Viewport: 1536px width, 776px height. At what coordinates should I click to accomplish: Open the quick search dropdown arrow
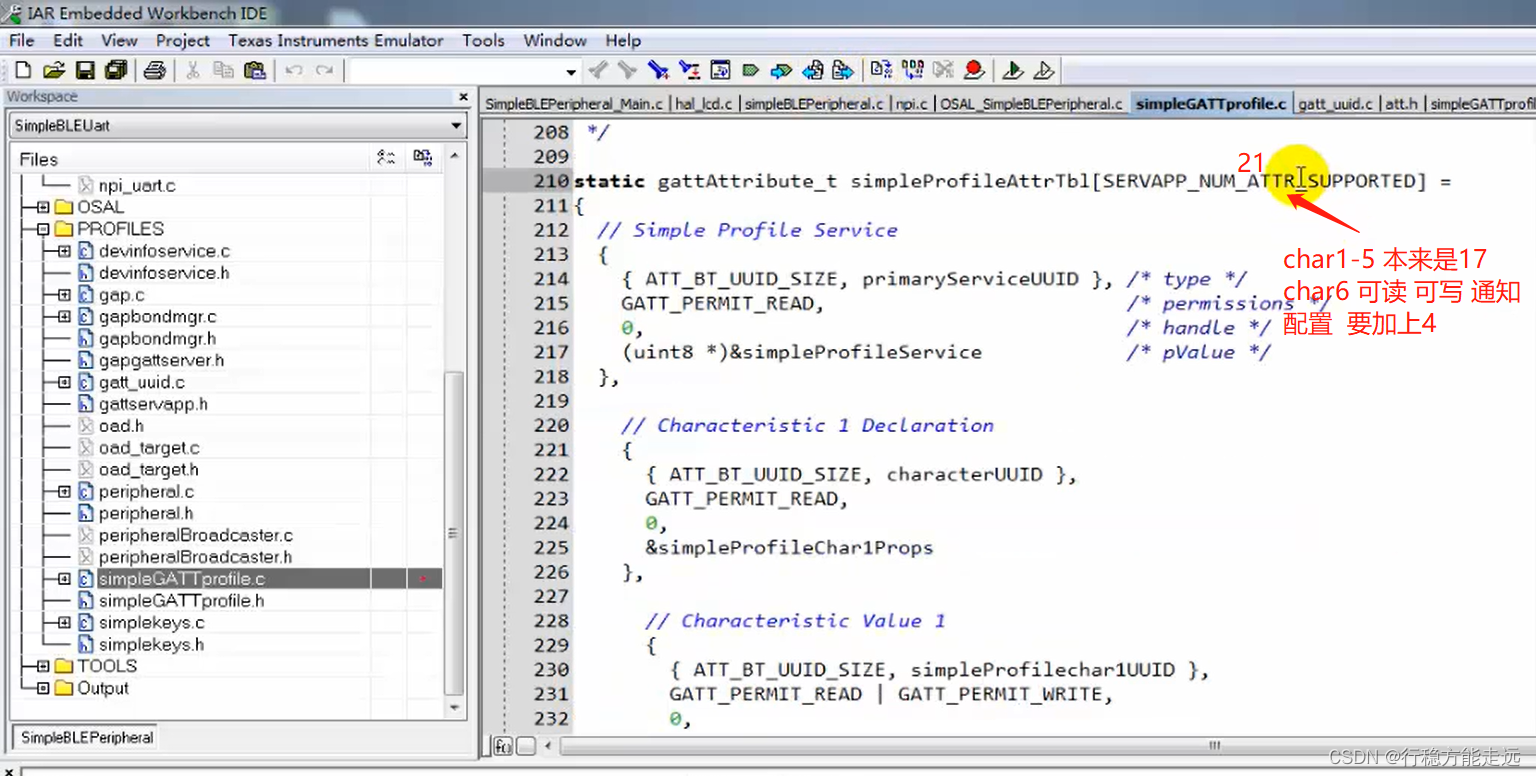(571, 71)
